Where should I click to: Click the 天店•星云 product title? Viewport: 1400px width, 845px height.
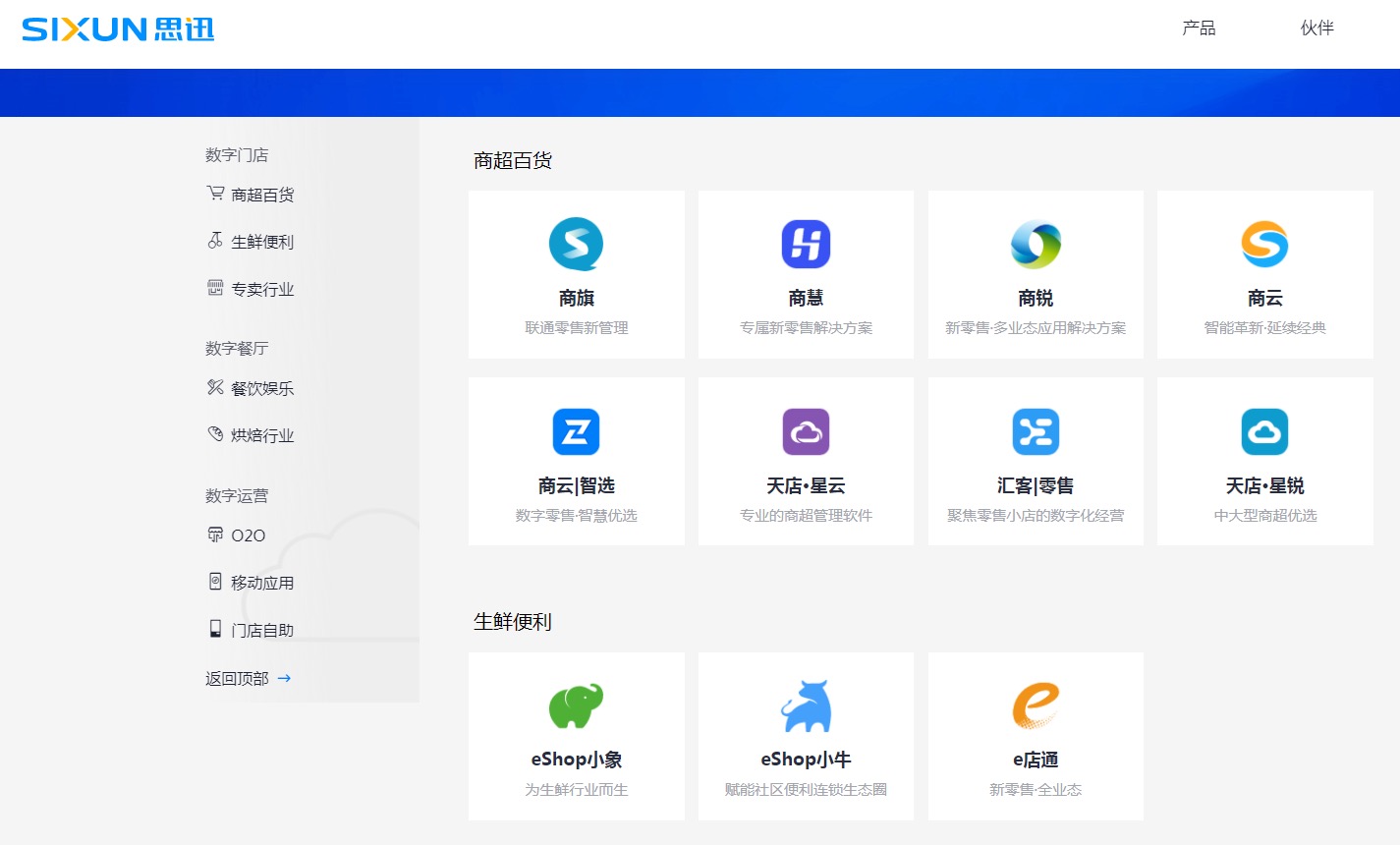pos(806,485)
